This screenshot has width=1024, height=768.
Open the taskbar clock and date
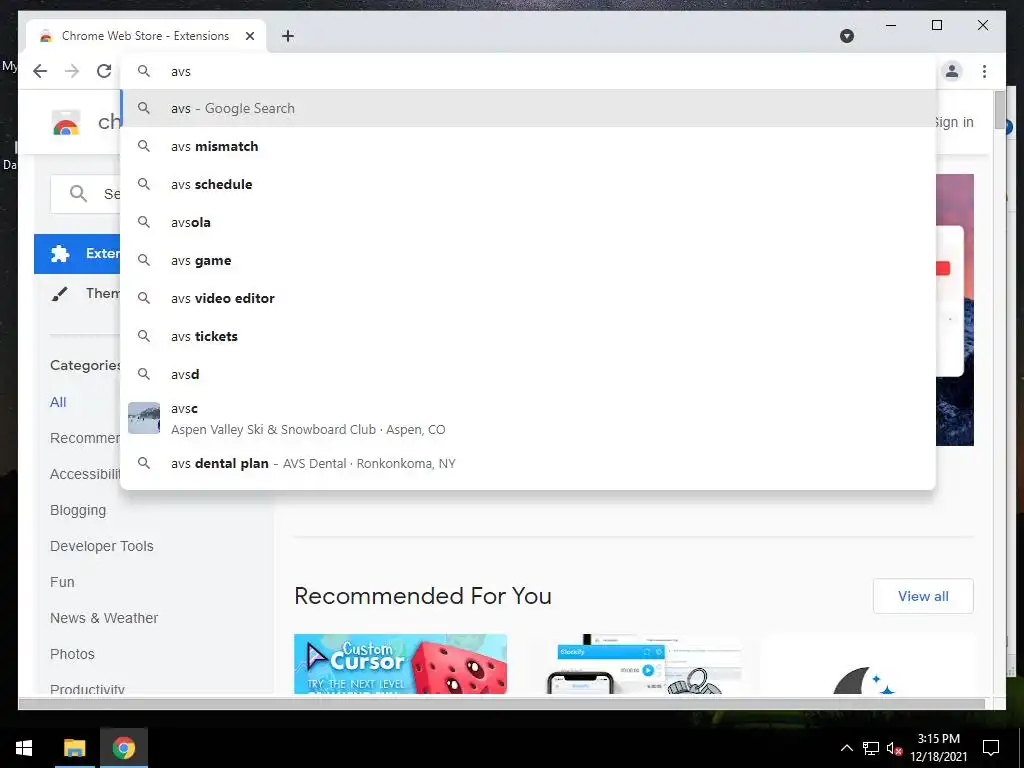pyautogui.click(x=938, y=748)
